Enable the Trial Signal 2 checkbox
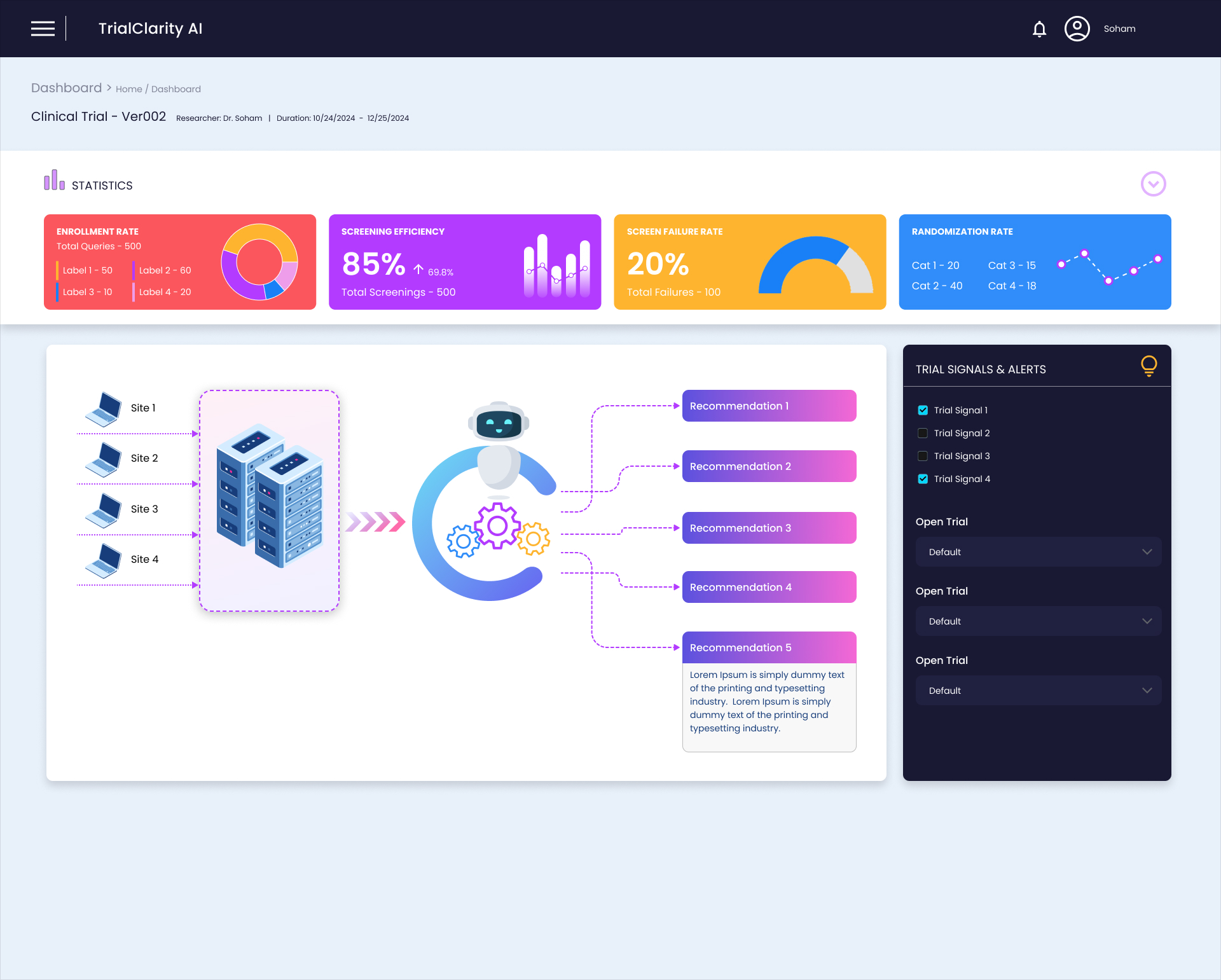 (923, 433)
